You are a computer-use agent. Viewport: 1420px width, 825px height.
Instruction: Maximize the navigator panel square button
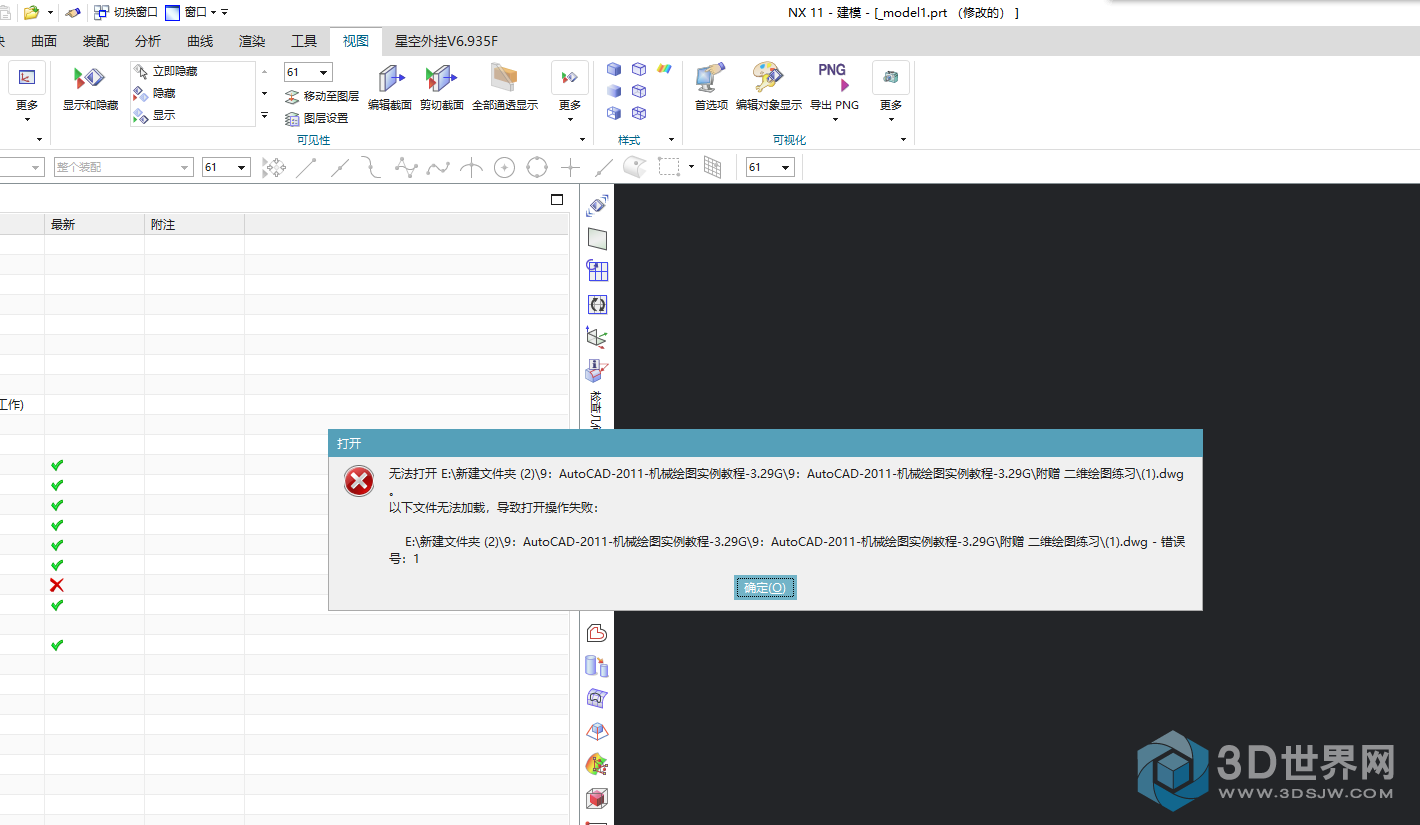557,200
